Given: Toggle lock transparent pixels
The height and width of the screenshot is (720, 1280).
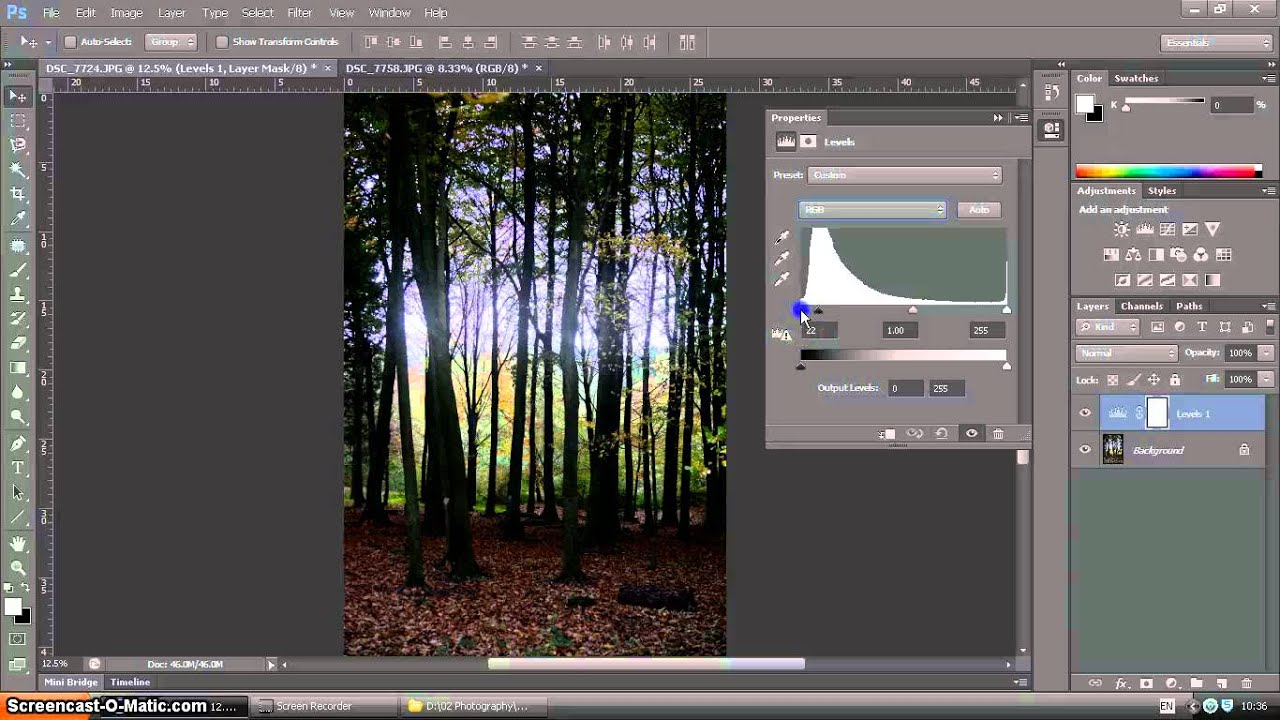Looking at the screenshot, I should click(x=1112, y=380).
